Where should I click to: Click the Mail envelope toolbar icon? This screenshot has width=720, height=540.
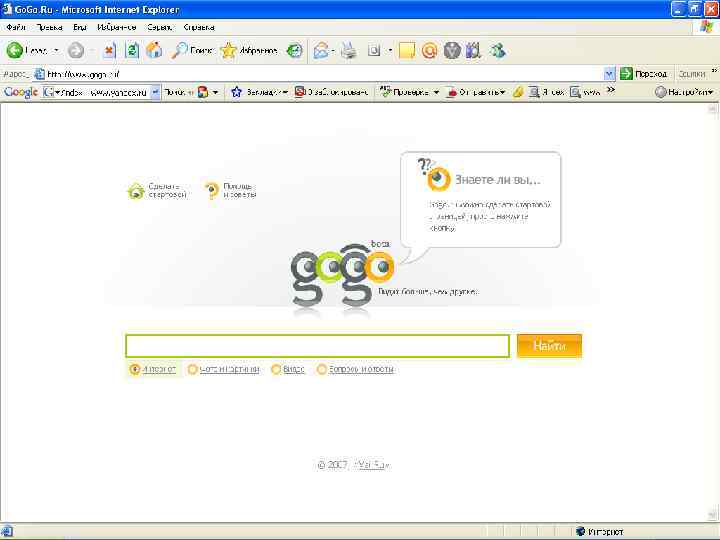click(x=321, y=51)
